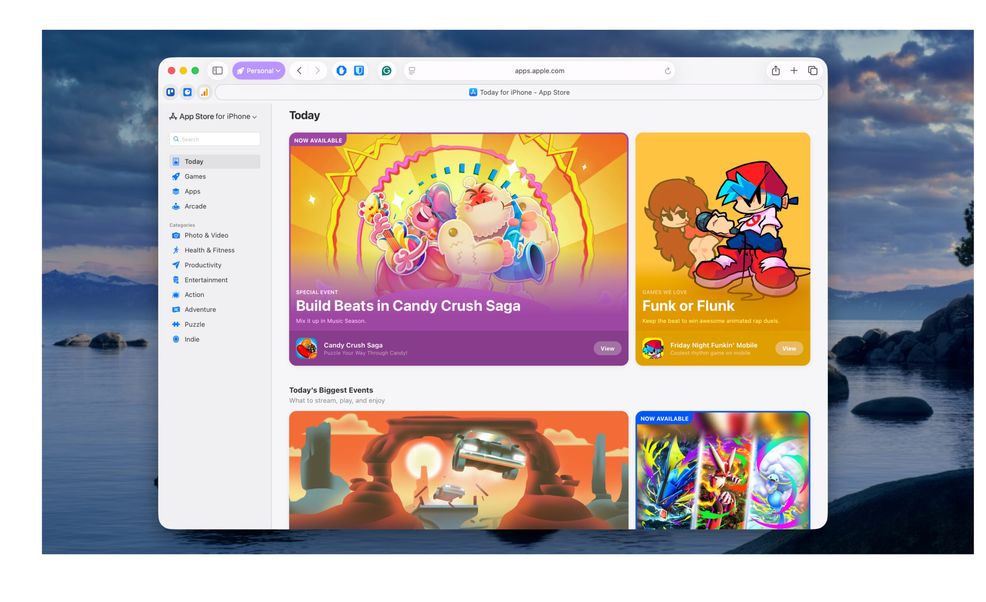Screen dimensions: 986x602
Task: Click the page reader icon in address bar
Action: click(x=412, y=70)
